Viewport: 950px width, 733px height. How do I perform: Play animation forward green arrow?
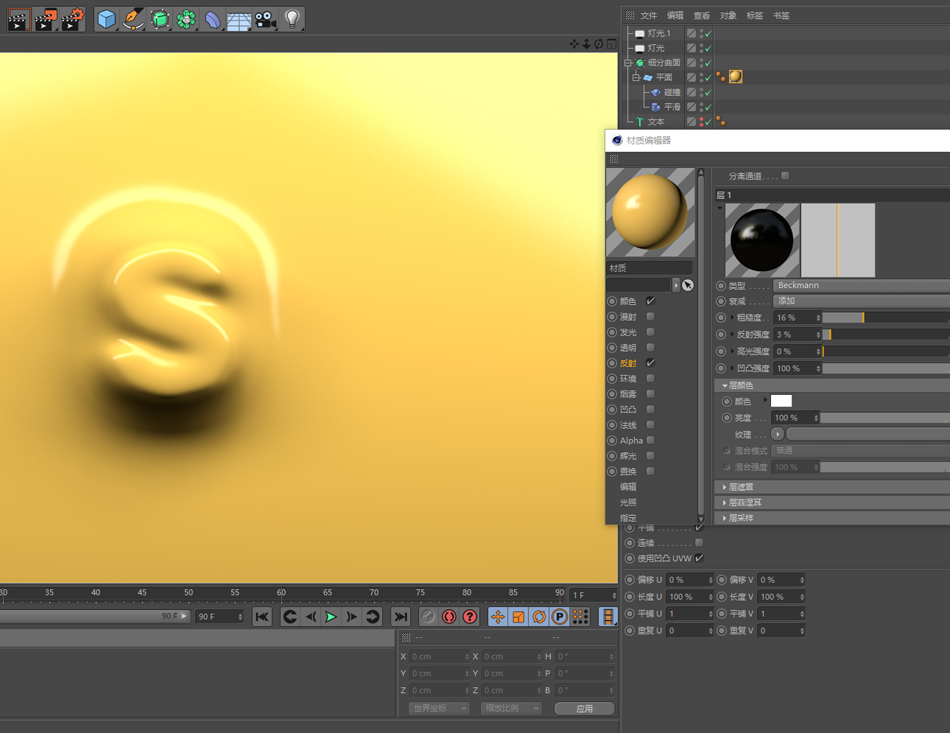tap(331, 617)
